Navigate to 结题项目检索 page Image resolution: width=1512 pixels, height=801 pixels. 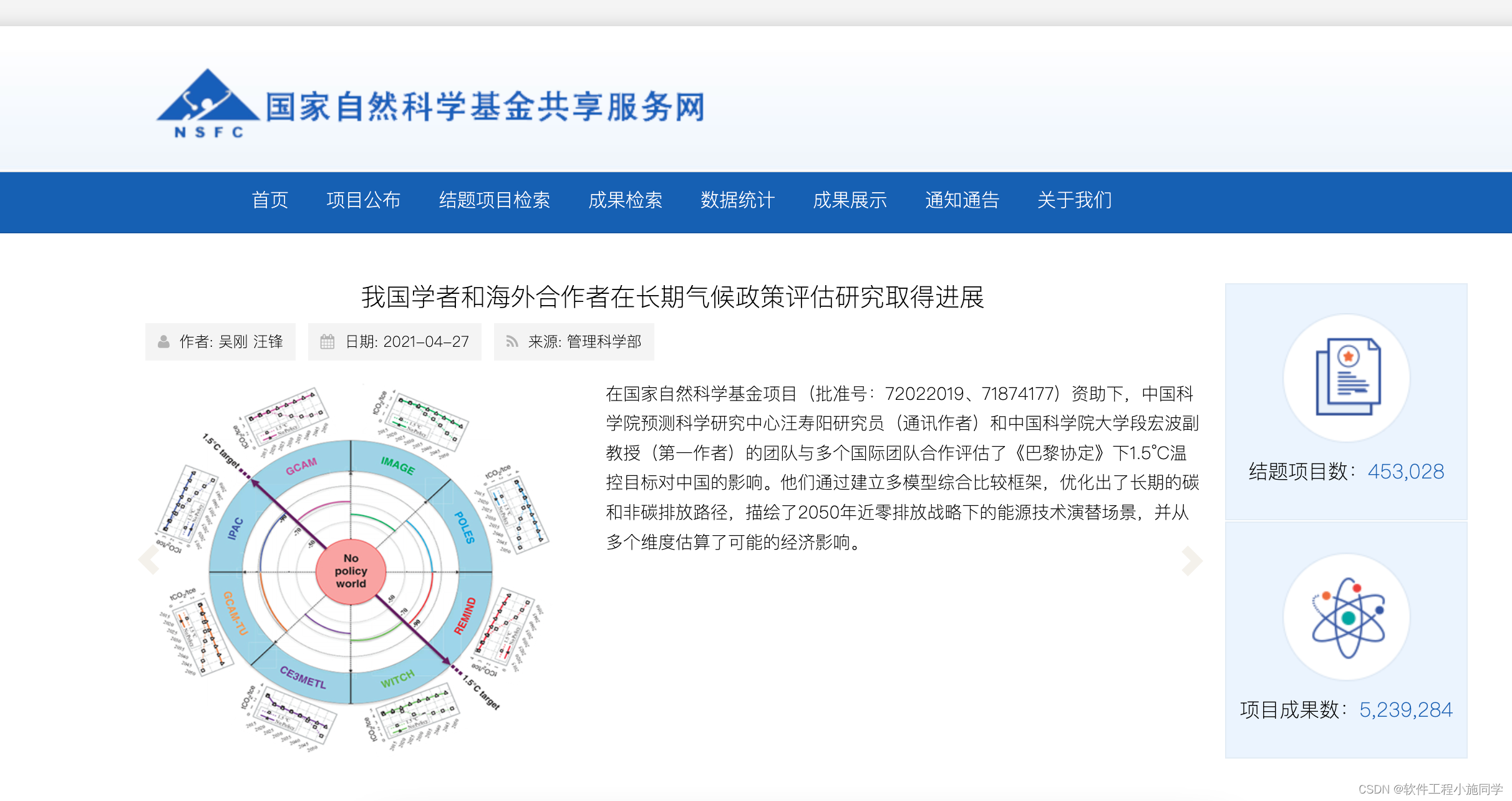pos(494,200)
